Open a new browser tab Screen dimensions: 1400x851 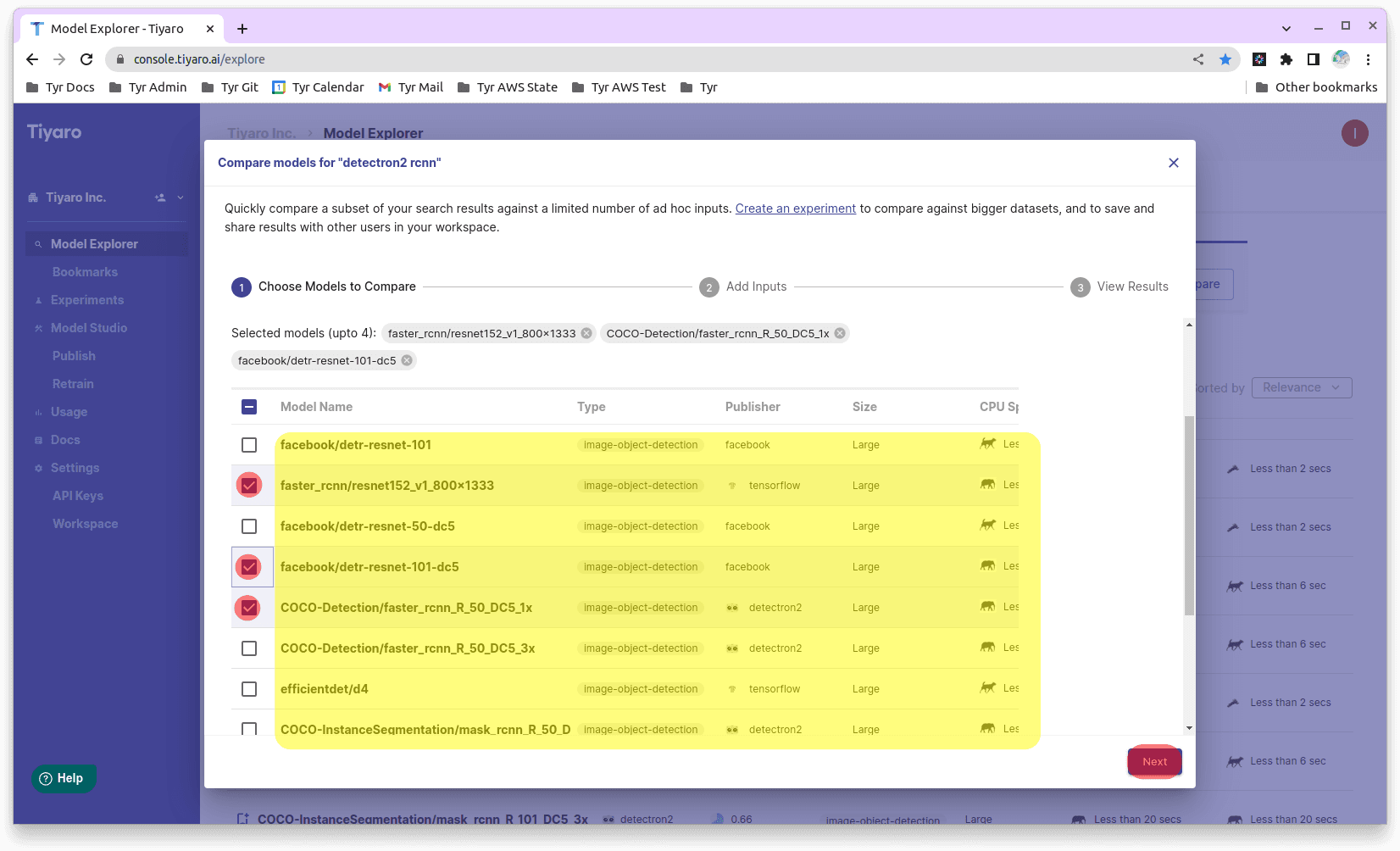242,29
